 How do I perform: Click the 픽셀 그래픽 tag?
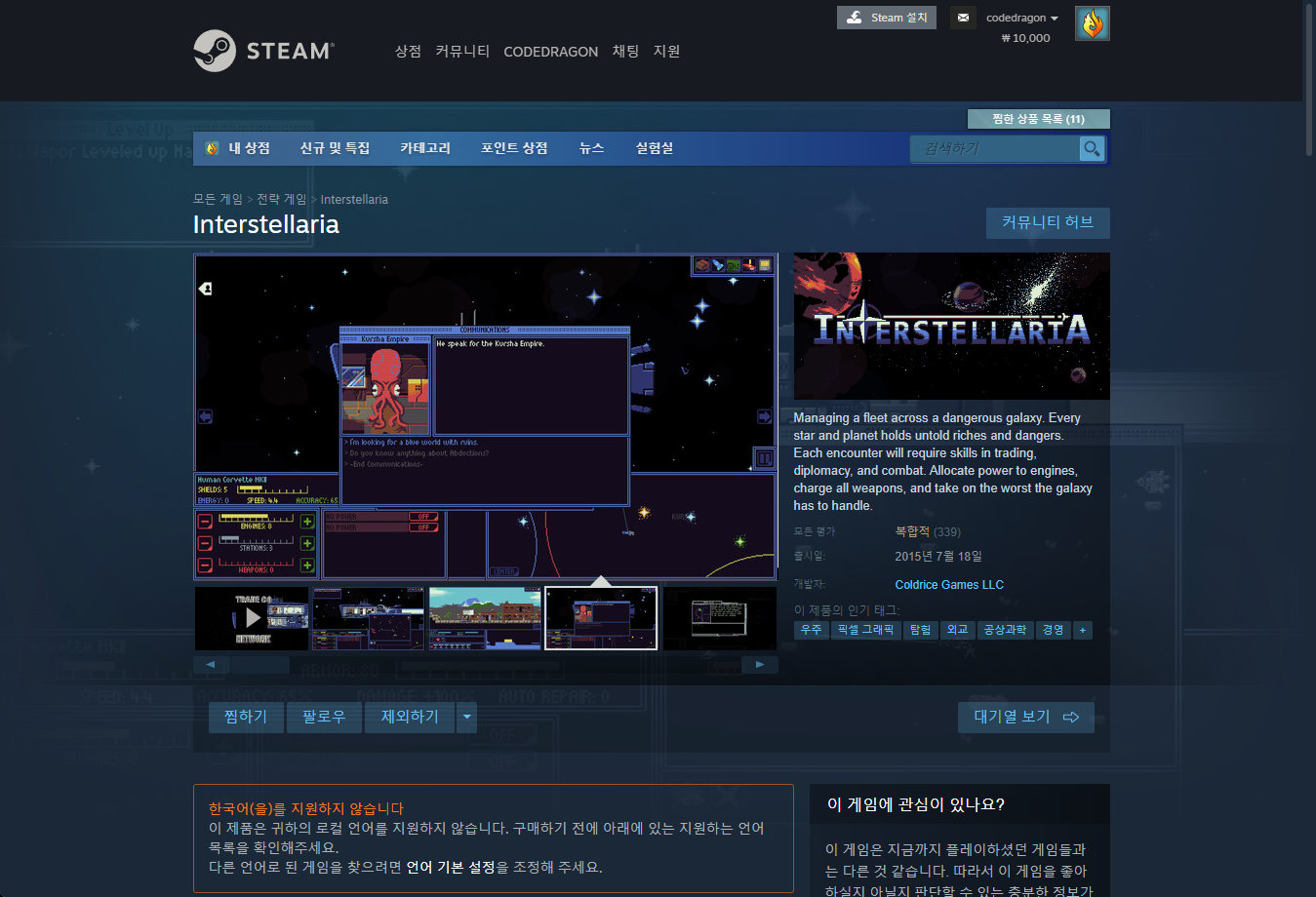point(865,630)
